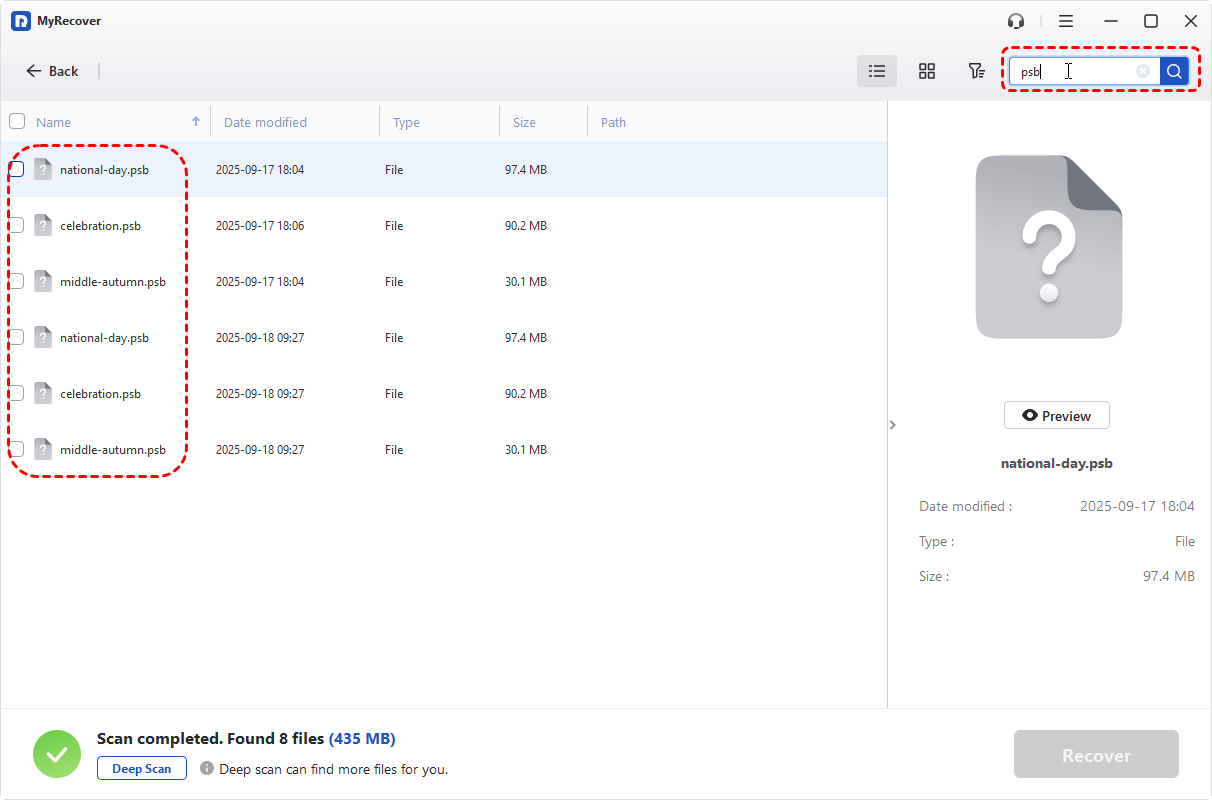Select the file name middle-autumn.psb modified 2025-09-17 18:04

click(x=113, y=282)
